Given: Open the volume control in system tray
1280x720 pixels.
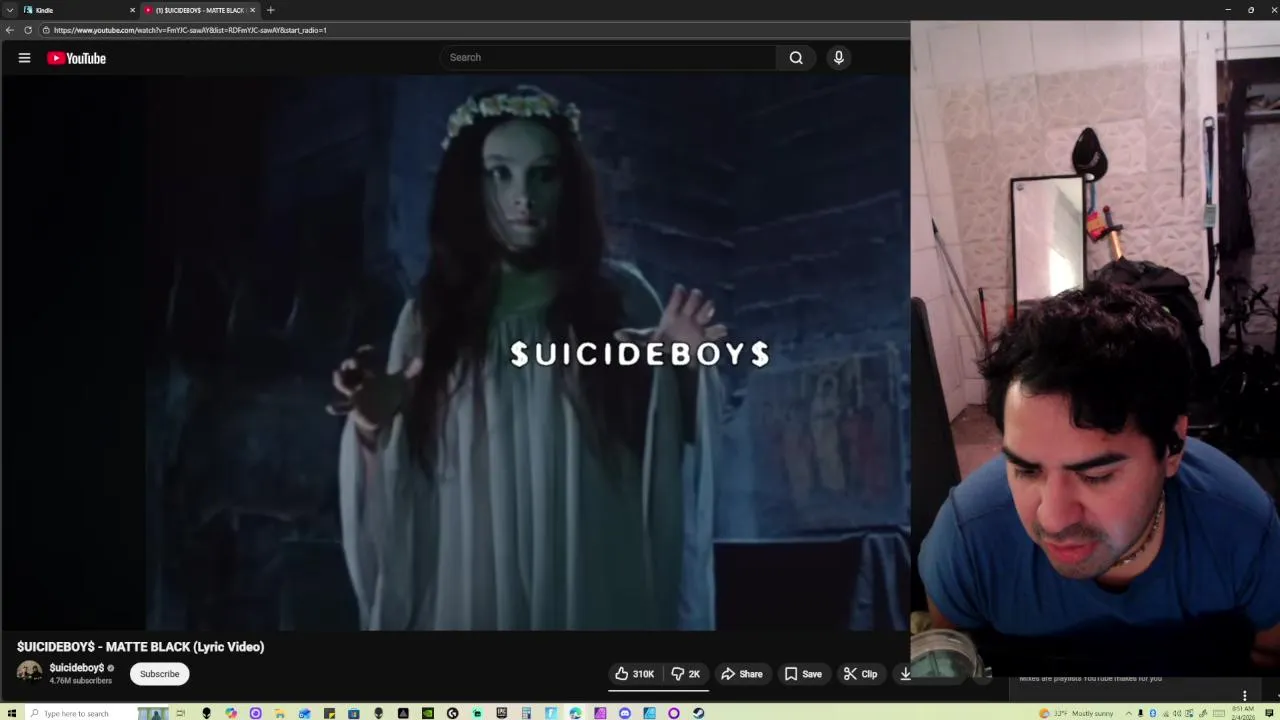Looking at the screenshot, I should point(1177,713).
